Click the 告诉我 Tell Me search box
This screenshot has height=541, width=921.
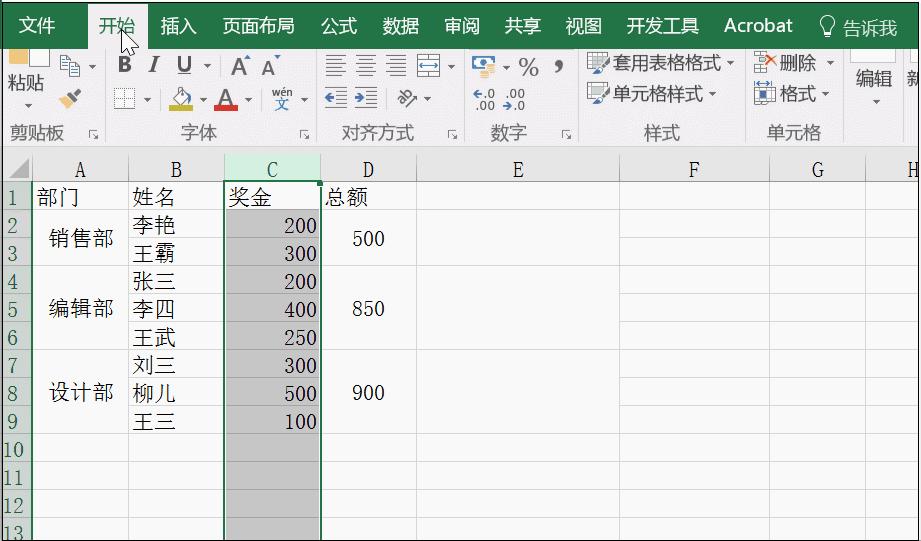858,27
